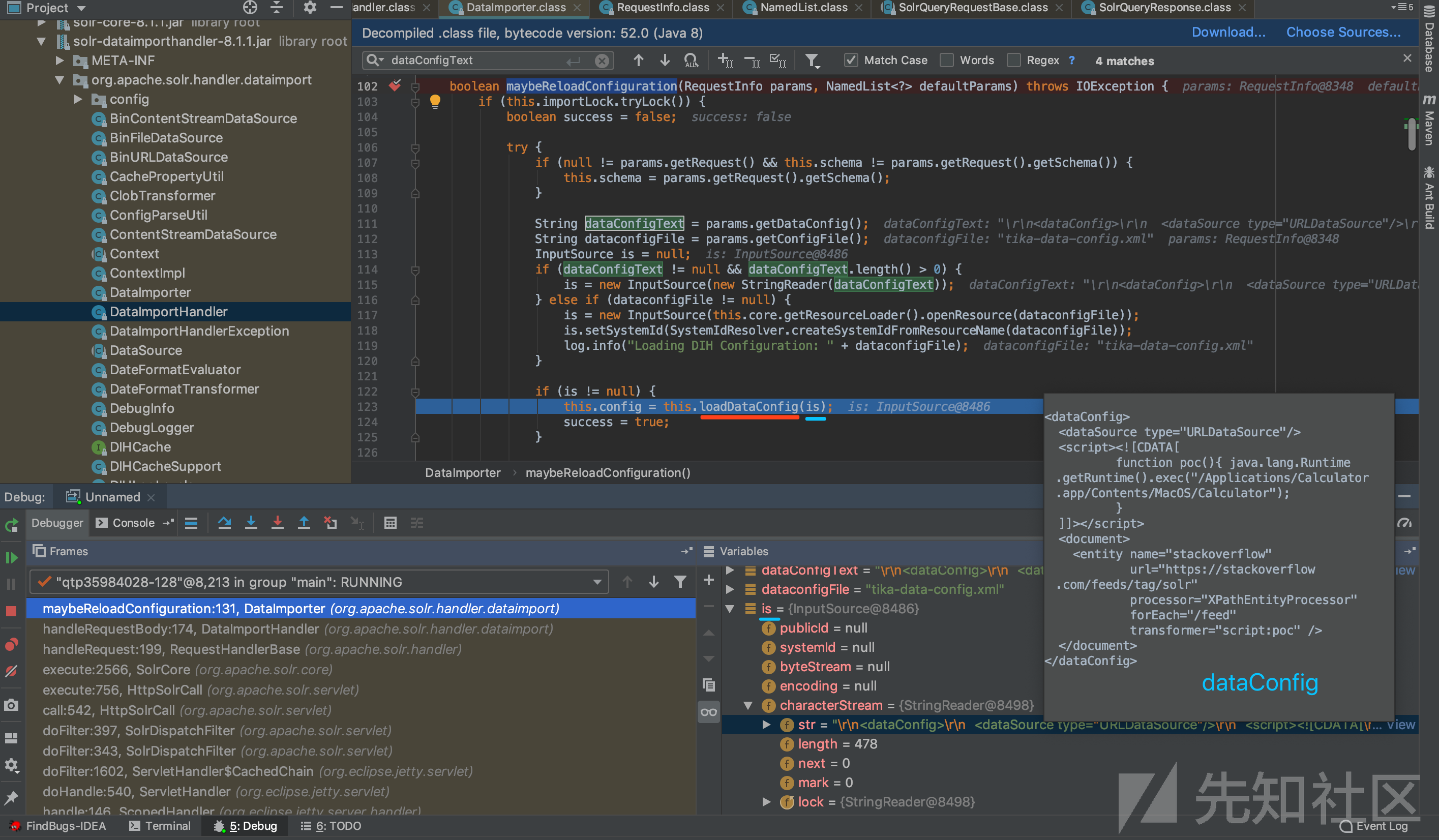This screenshot has width=1439, height=840.
Task: Click the Evaluate Expression calculator icon
Action: (390, 523)
